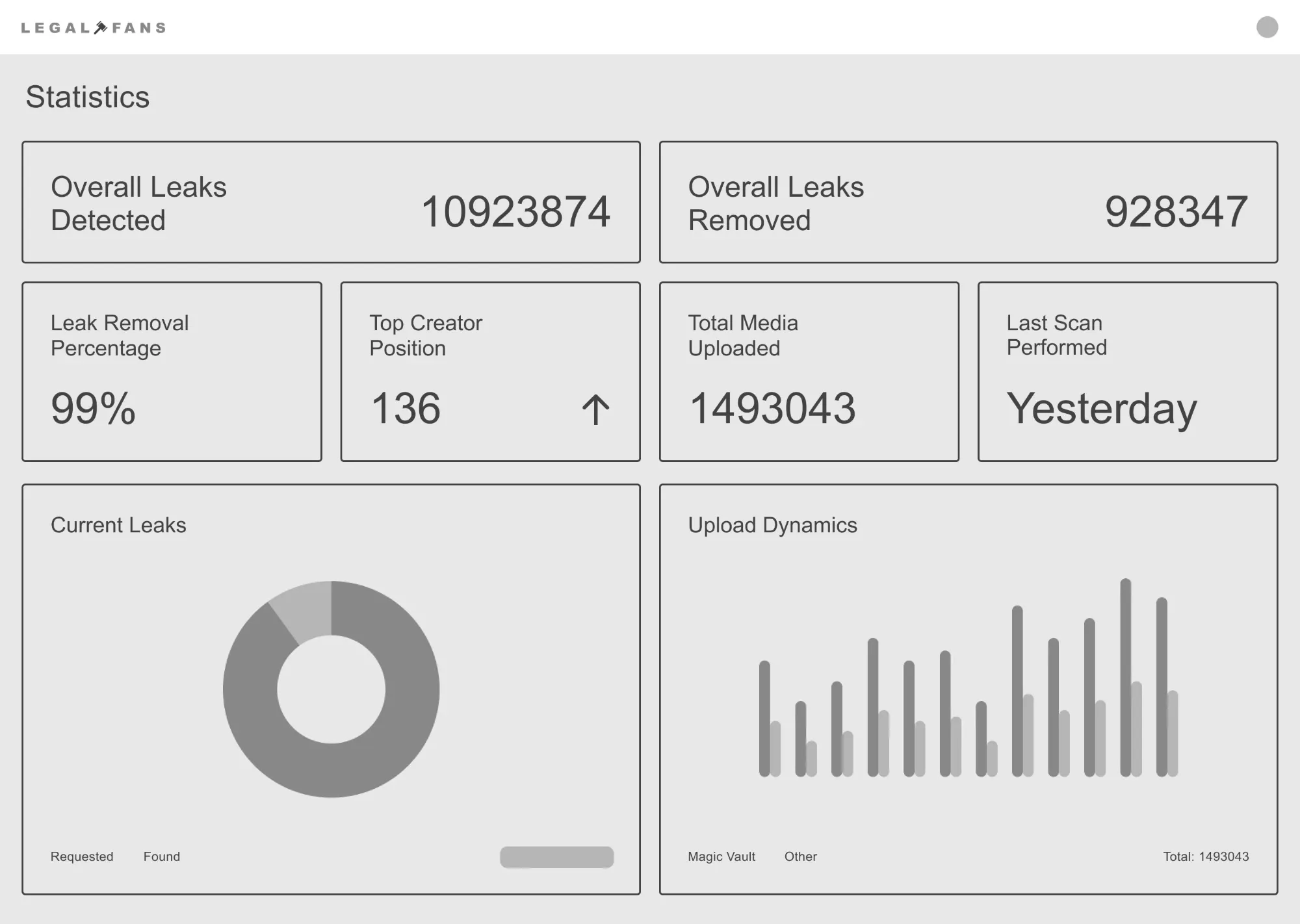Click the Overall Leaks Detected label

click(x=138, y=203)
